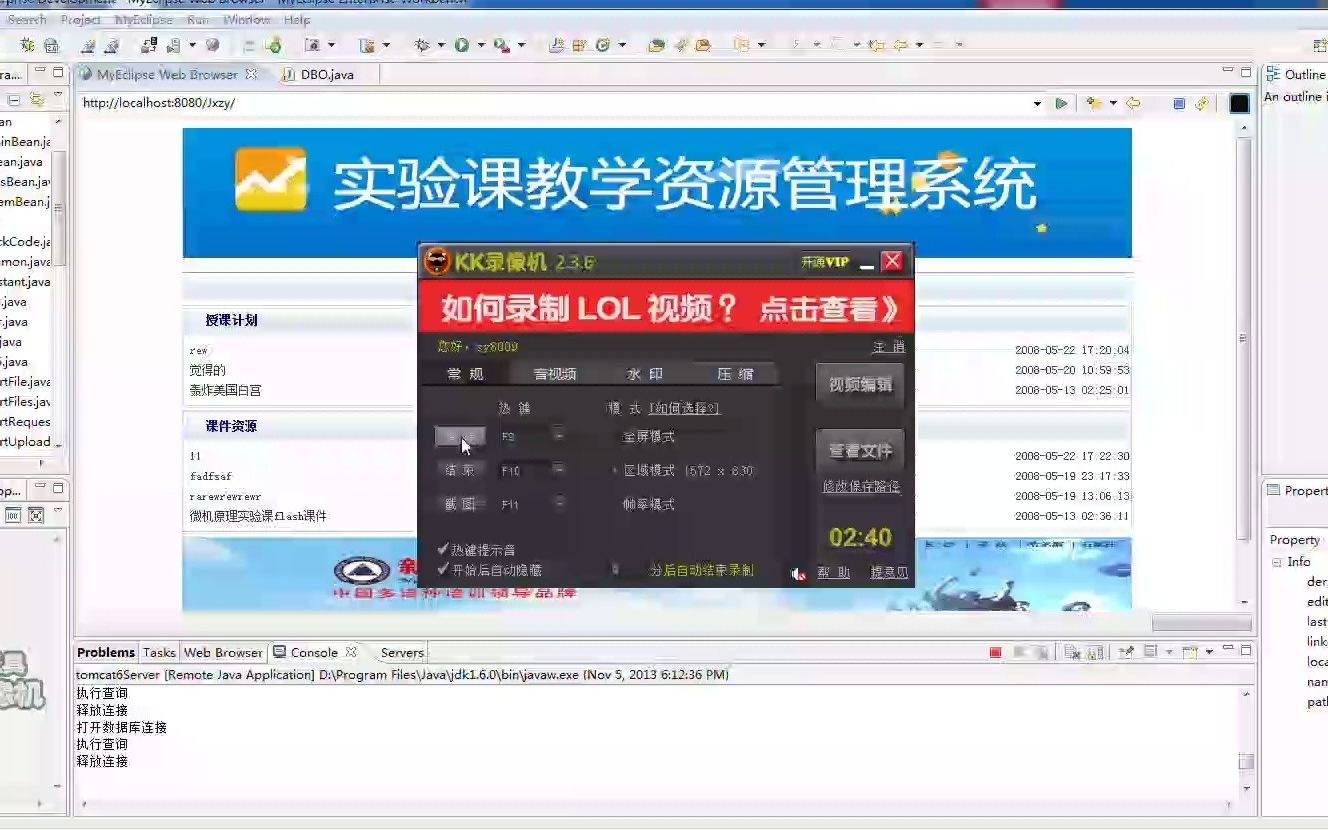Open the URL bar history dropdown
The width and height of the screenshot is (1328, 830).
[x=1038, y=103]
